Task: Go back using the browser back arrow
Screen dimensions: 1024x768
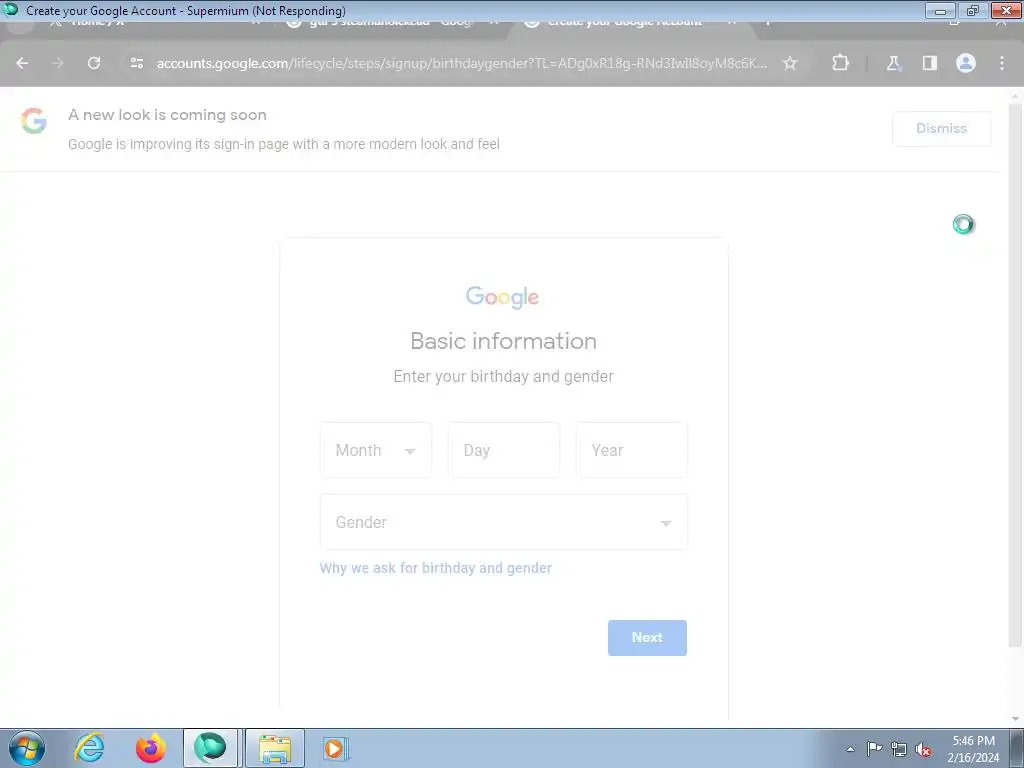Action: (22, 63)
